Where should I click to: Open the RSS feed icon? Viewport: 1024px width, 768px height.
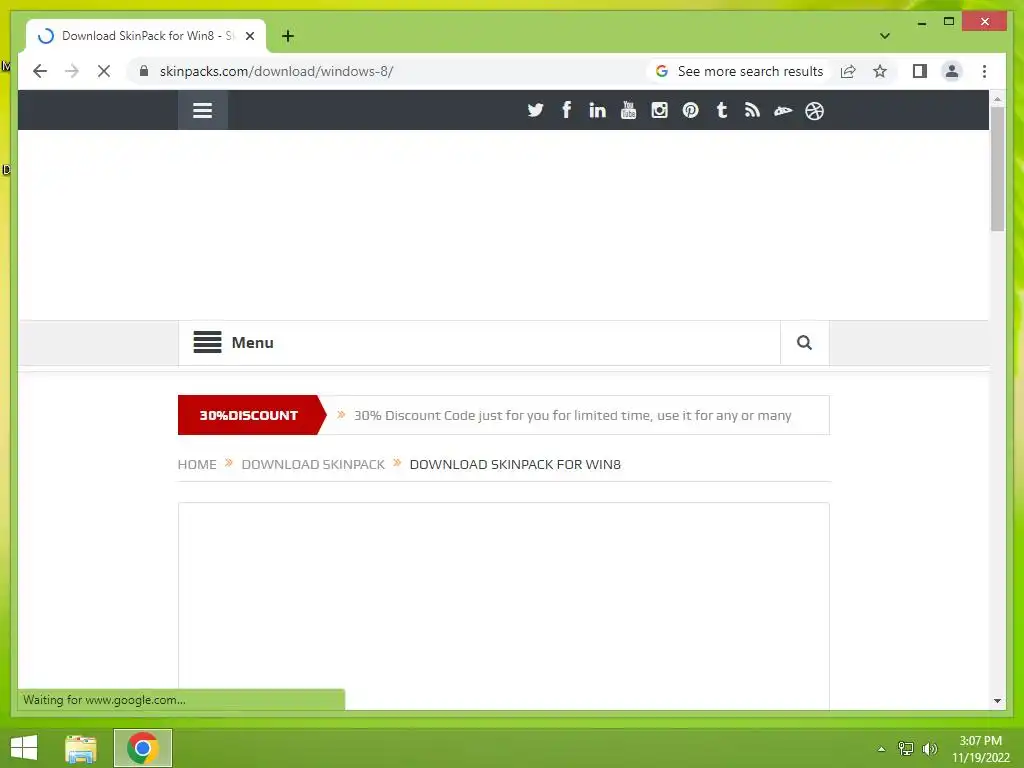[x=752, y=110]
